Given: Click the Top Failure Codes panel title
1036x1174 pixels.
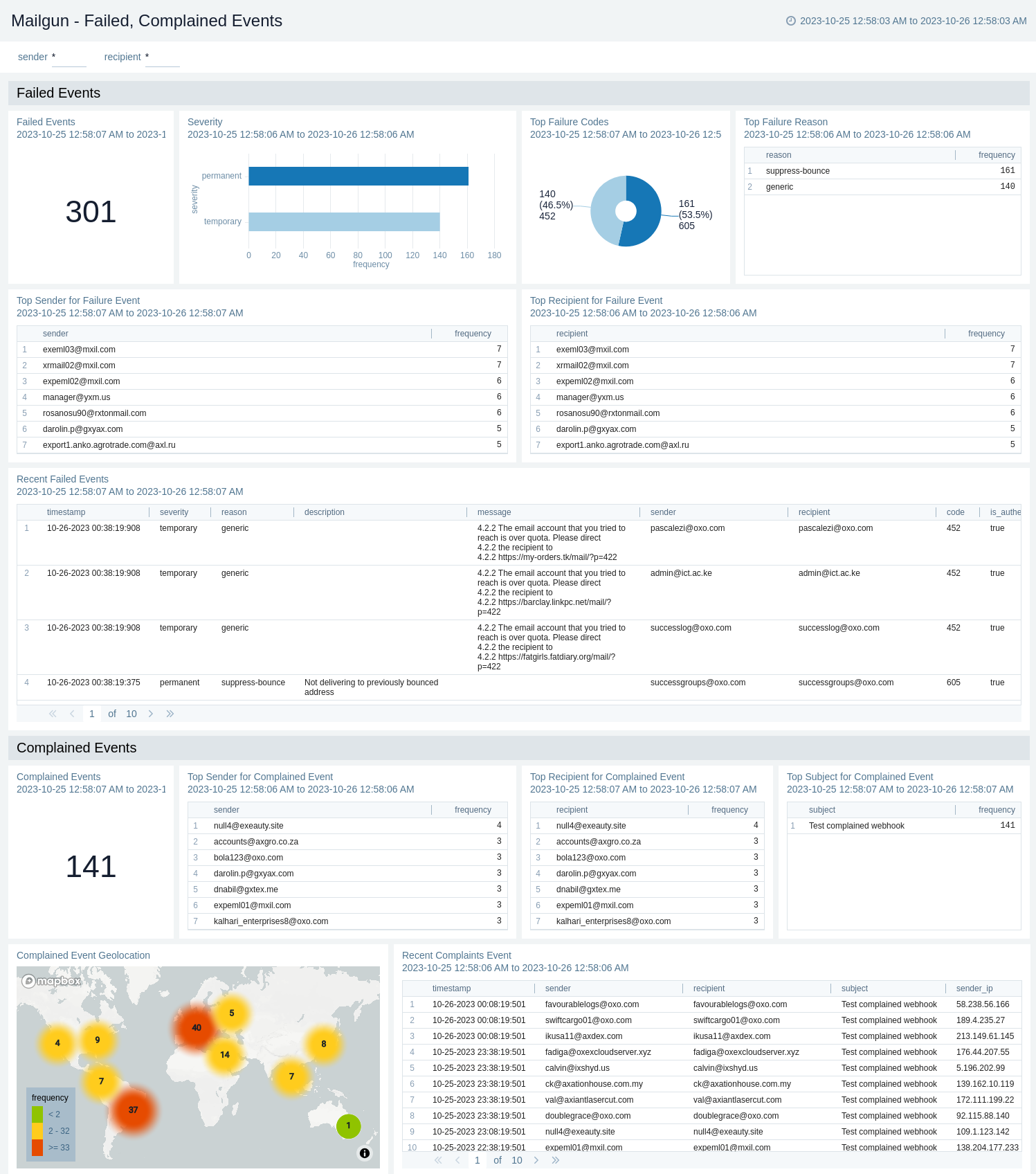Looking at the screenshot, I should coord(569,122).
